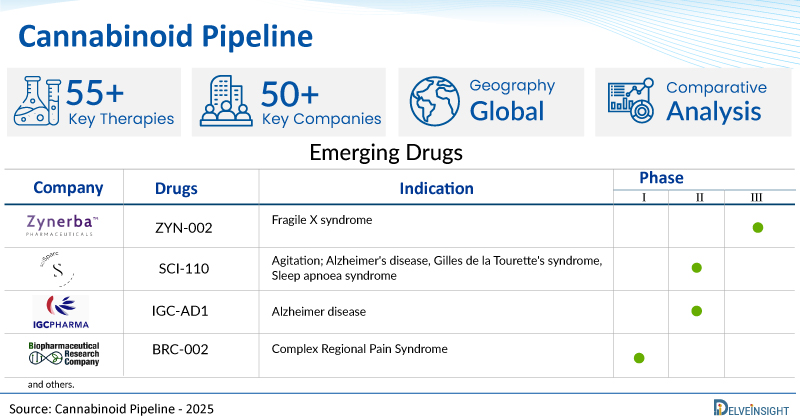Click the ZYN-002 drug name
The image size is (800, 420).
(184, 228)
